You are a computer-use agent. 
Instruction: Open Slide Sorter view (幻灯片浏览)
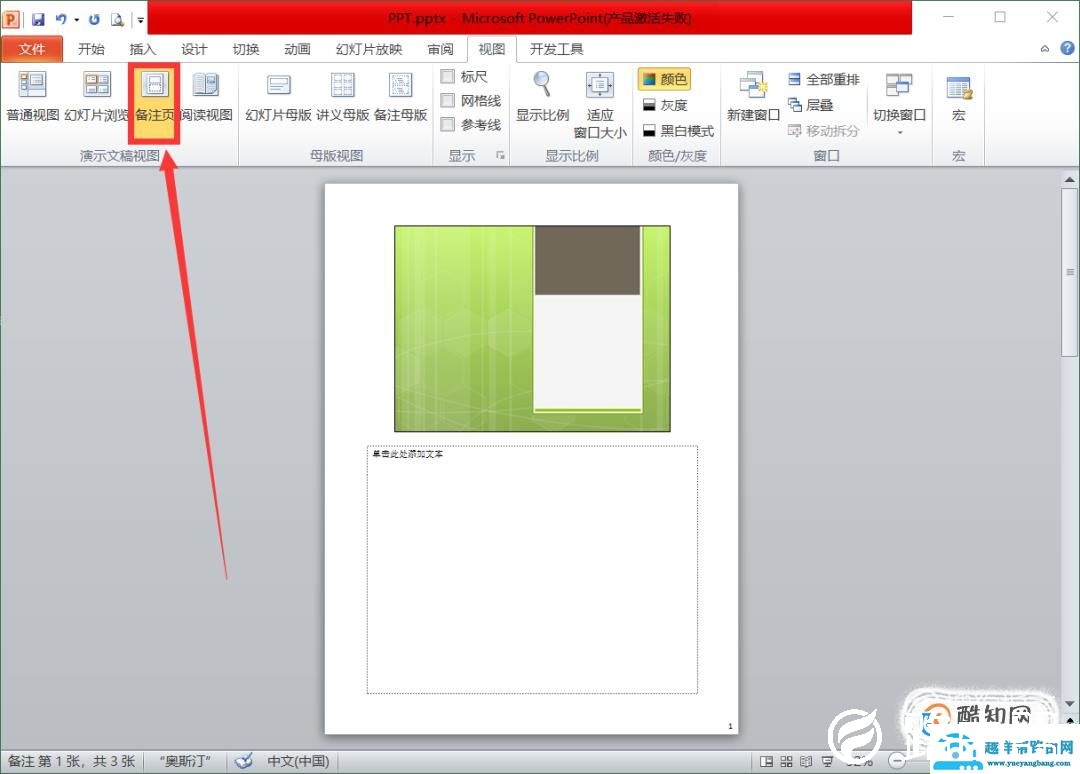[x=97, y=97]
